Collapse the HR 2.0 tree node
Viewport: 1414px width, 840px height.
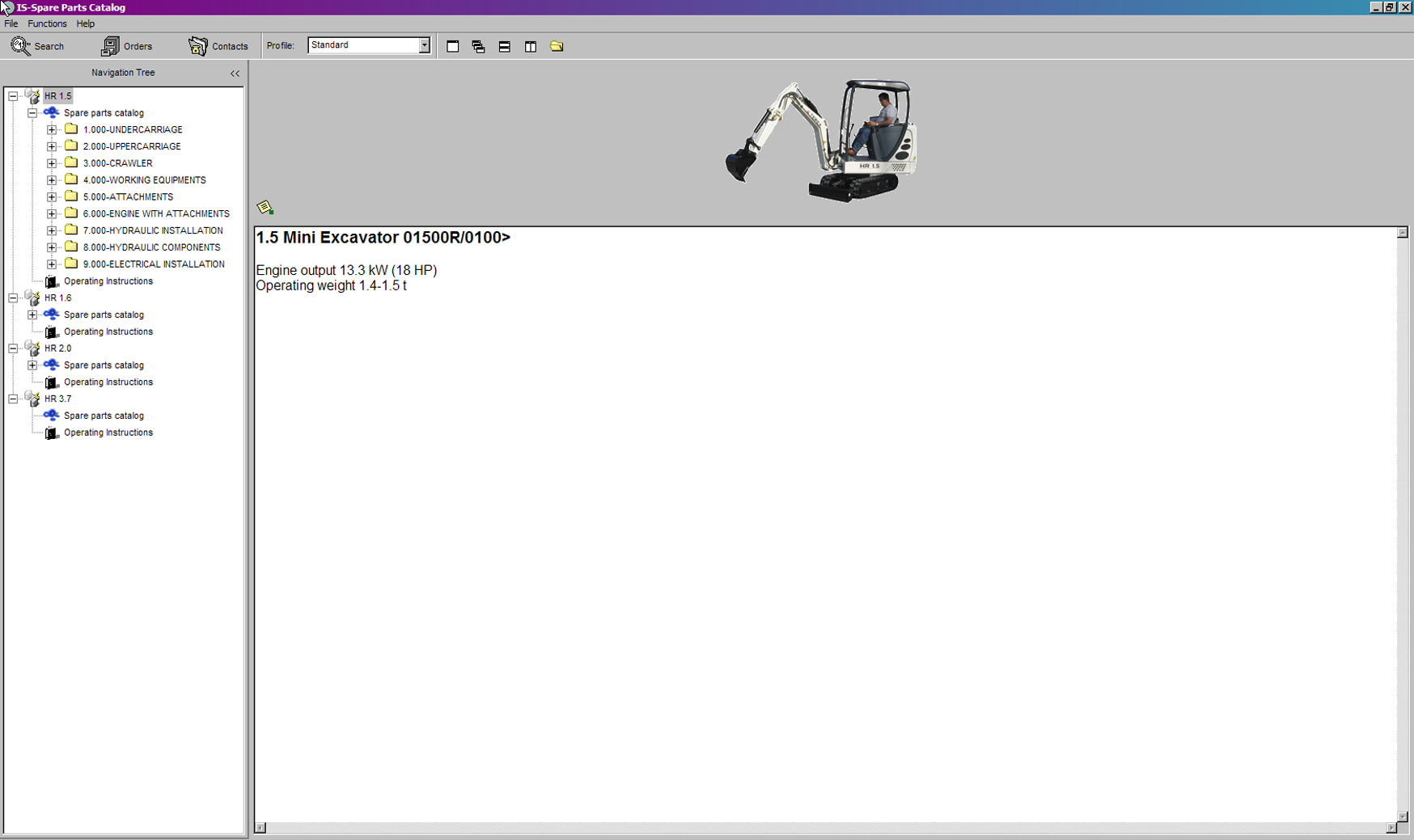13,348
